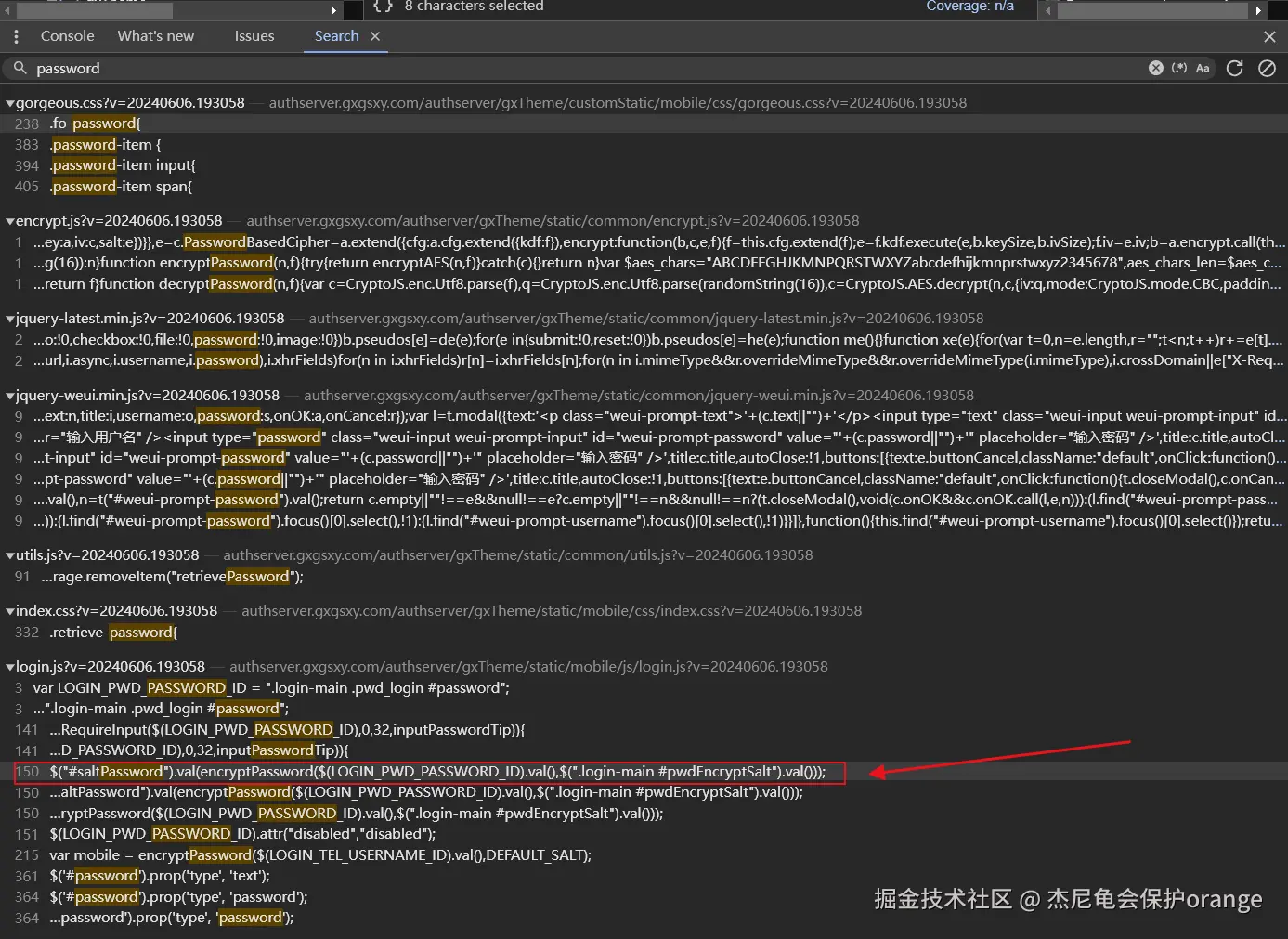Open line 150 '...ryptPassword($(LOGIN_PWD_PASSWORD_ID)' result
This screenshot has width=1288, height=939.
pyautogui.click(x=644, y=814)
